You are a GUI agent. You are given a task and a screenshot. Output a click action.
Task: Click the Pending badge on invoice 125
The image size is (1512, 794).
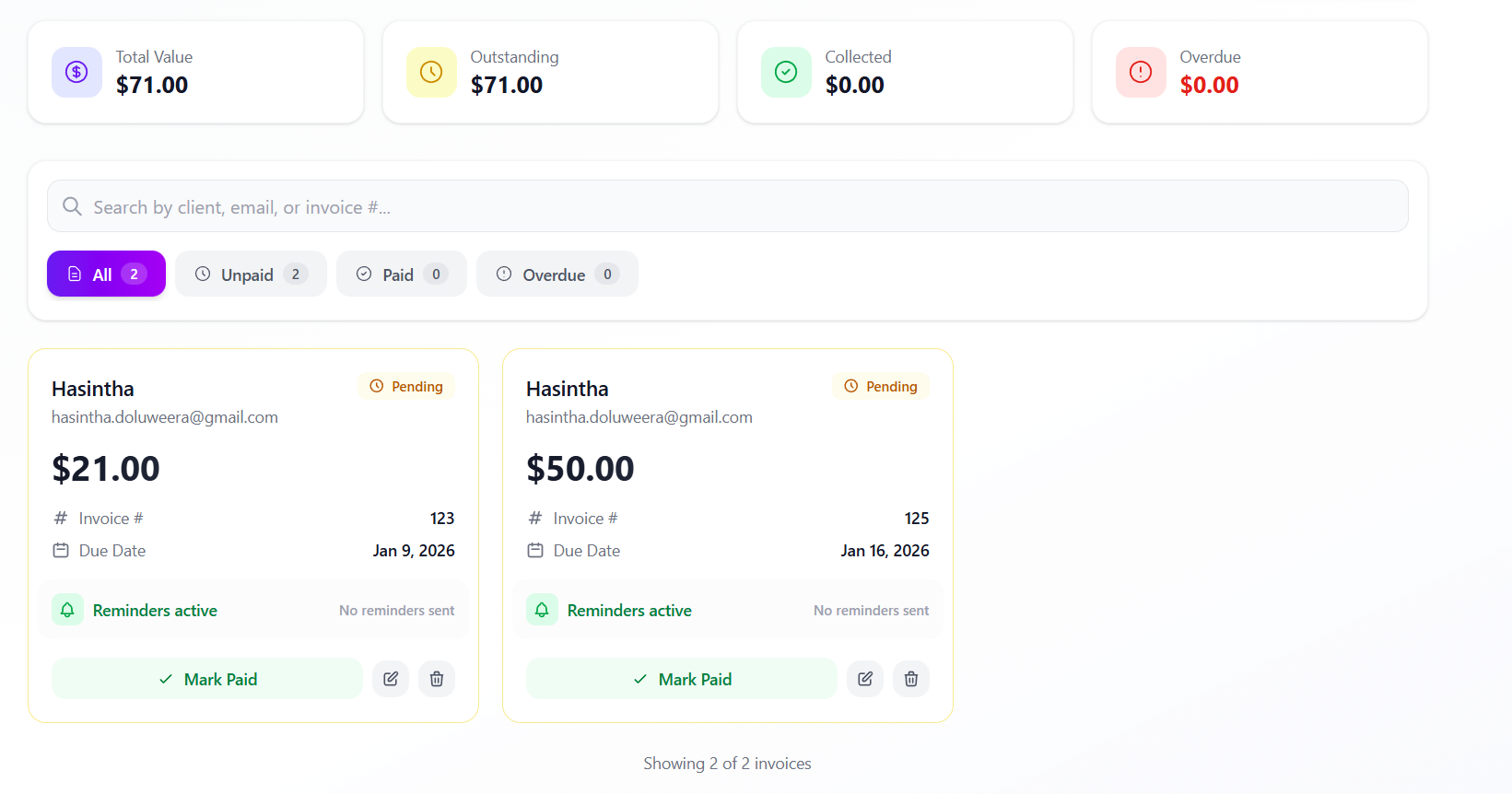[880, 386]
